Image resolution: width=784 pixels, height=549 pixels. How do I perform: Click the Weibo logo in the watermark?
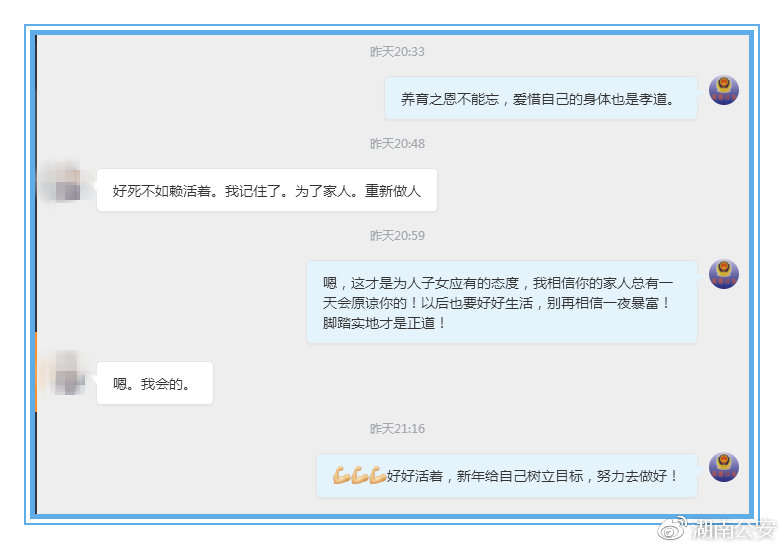(x=672, y=529)
